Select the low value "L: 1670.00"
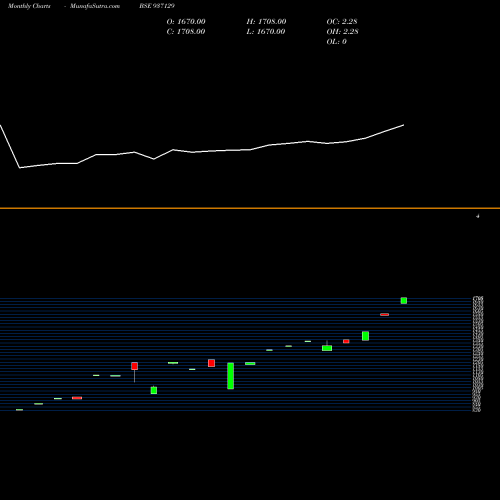Image resolution: width=500 pixels, height=500 pixels. click(266, 32)
